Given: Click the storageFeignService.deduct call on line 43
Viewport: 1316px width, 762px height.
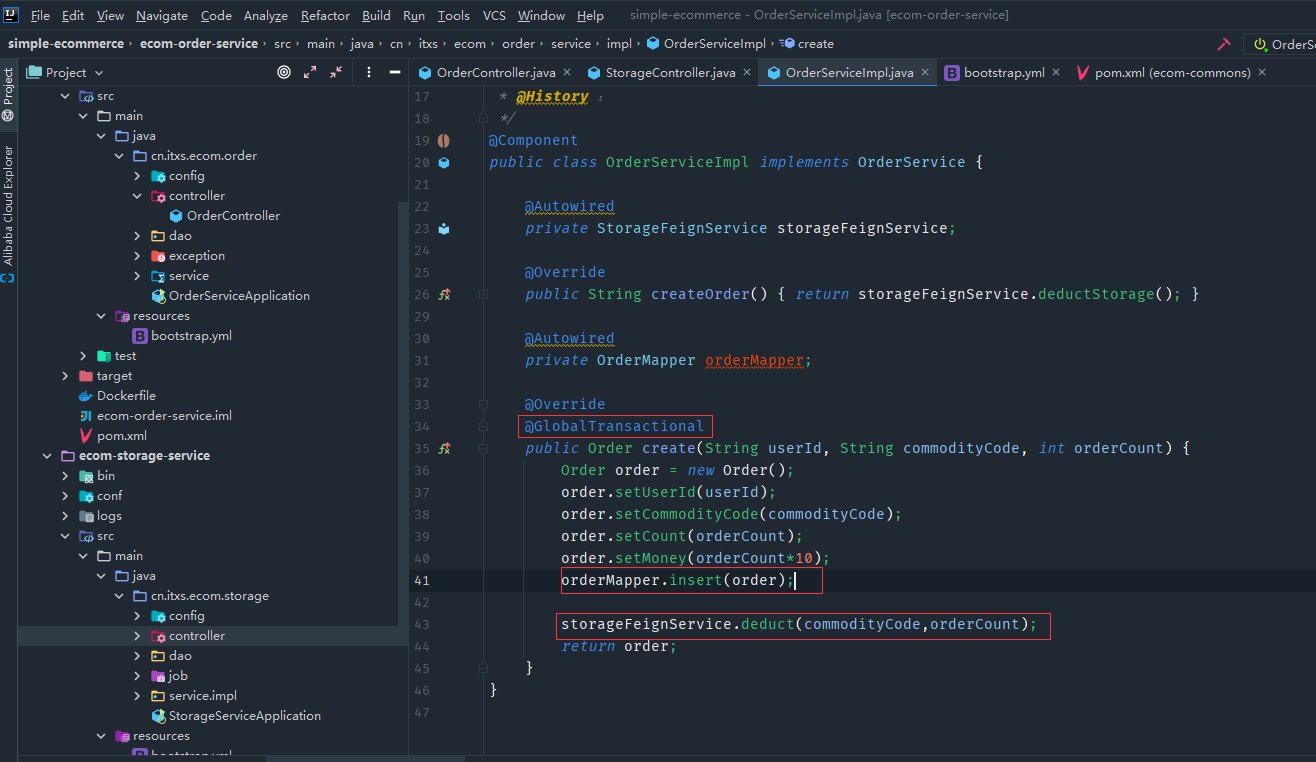Looking at the screenshot, I should tap(799, 624).
